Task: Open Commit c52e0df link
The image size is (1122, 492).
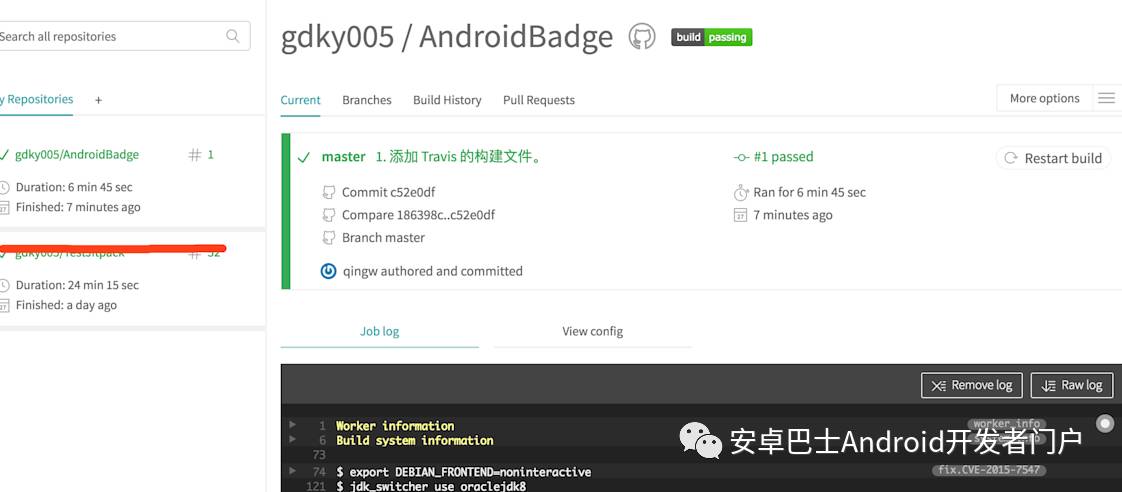Action: [389, 192]
